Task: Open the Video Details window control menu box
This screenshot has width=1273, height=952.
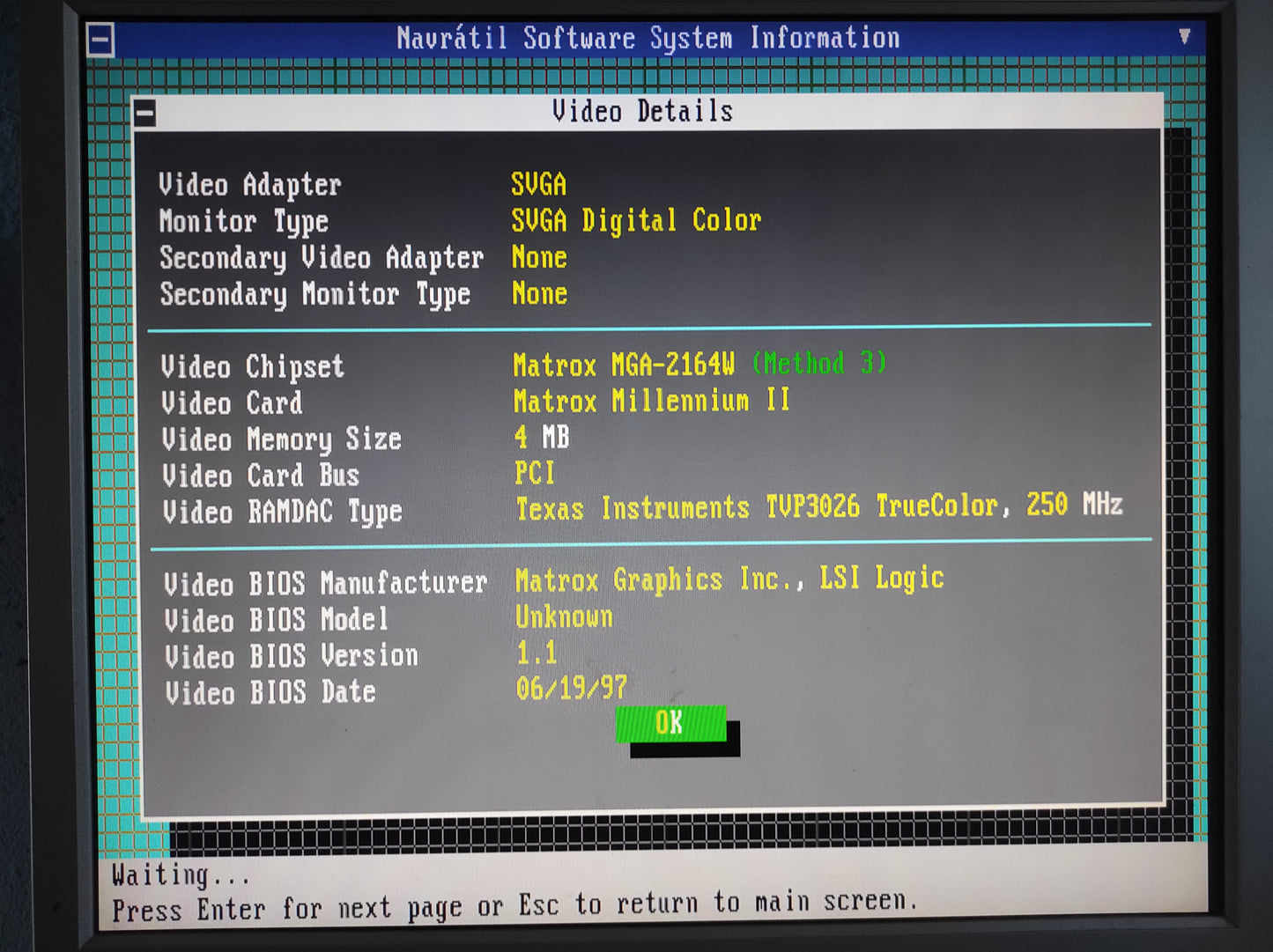Action: pos(145,113)
